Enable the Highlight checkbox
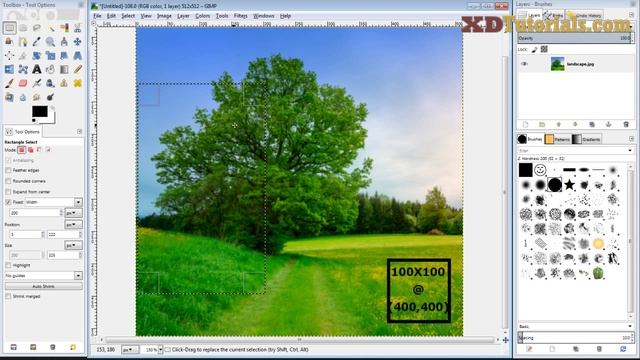Image resolution: width=640 pixels, height=360 pixels. [x=8, y=265]
